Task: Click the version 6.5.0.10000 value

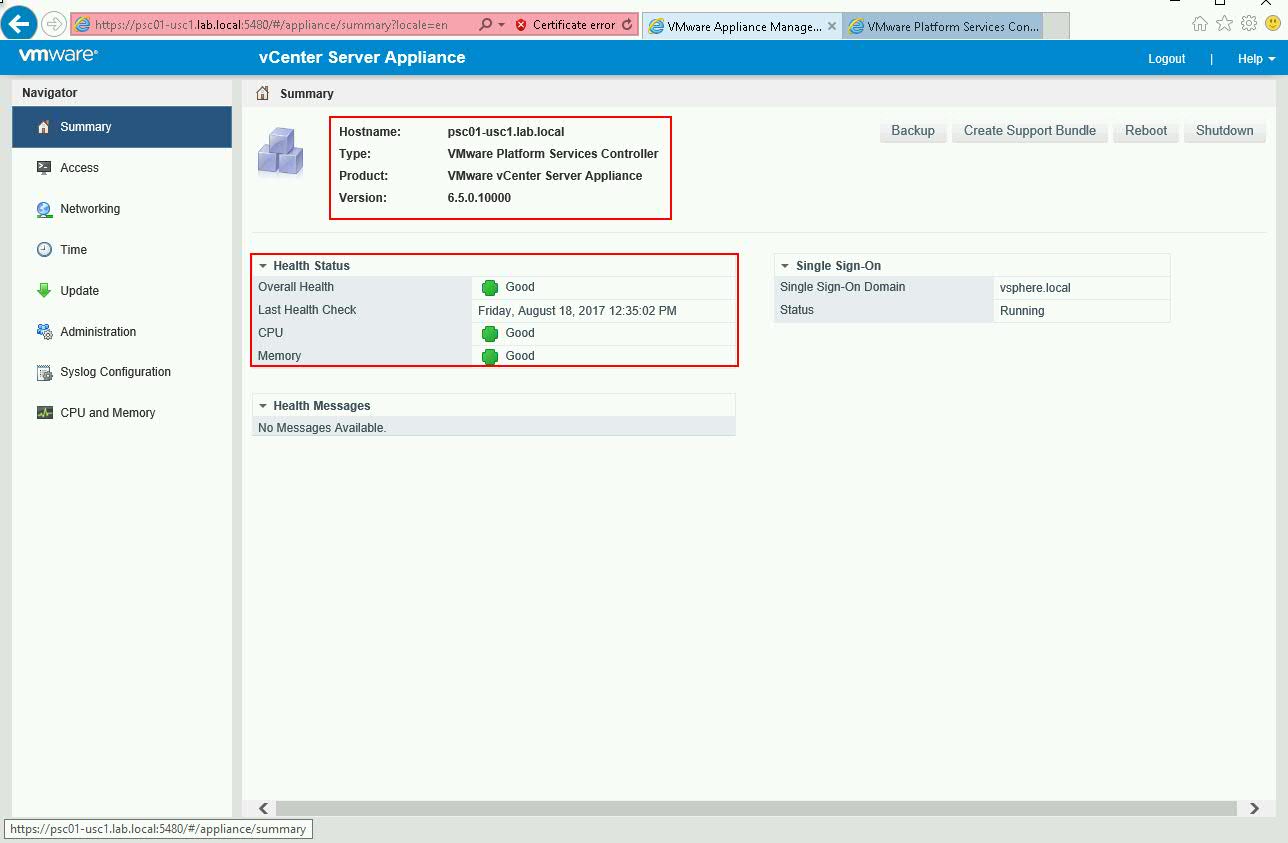Action: [479, 198]
